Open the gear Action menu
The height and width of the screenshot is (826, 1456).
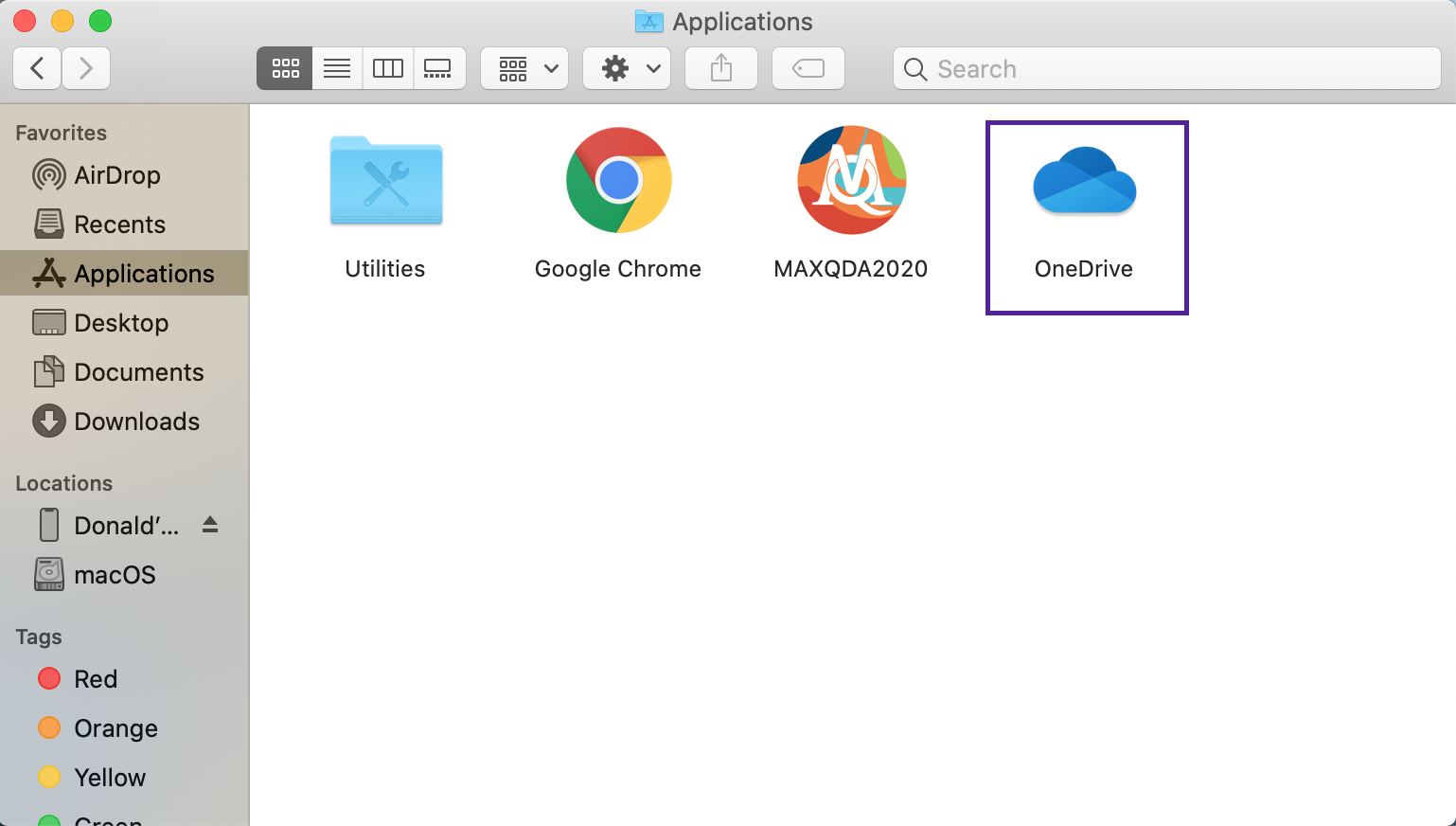tap(627, 68)
